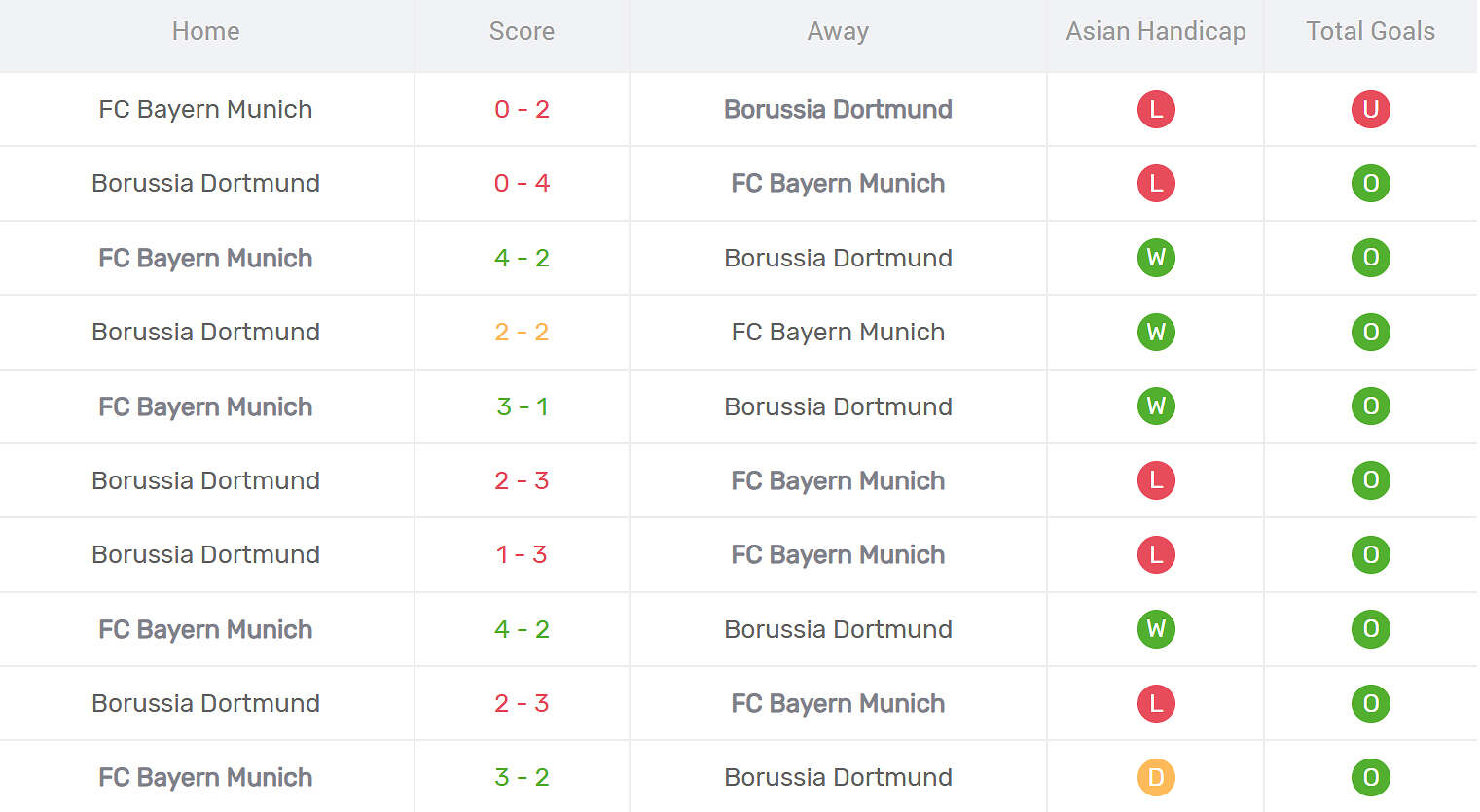Click the Total Goals column header
This screenshot has height=812, width=1480.
pos(1370,31)
